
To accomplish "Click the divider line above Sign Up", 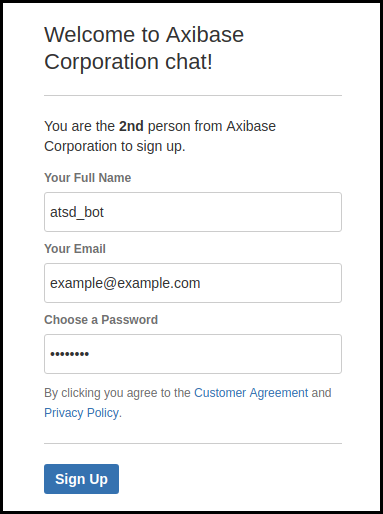I will point(193,443).
